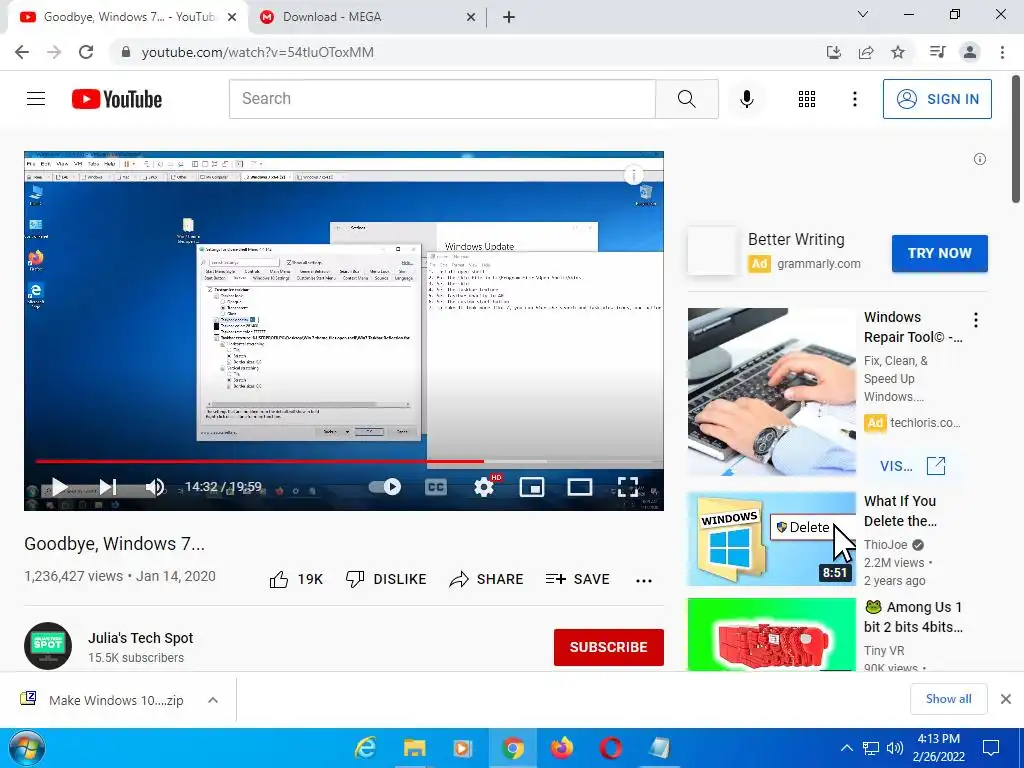Show all downloads
1024x768 pixels.
948,699
